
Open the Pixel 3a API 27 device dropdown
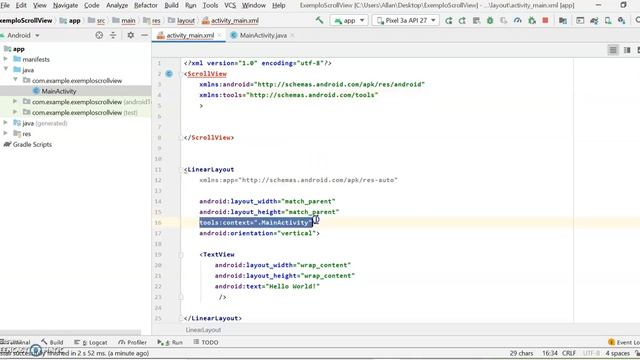coord(406,20)
